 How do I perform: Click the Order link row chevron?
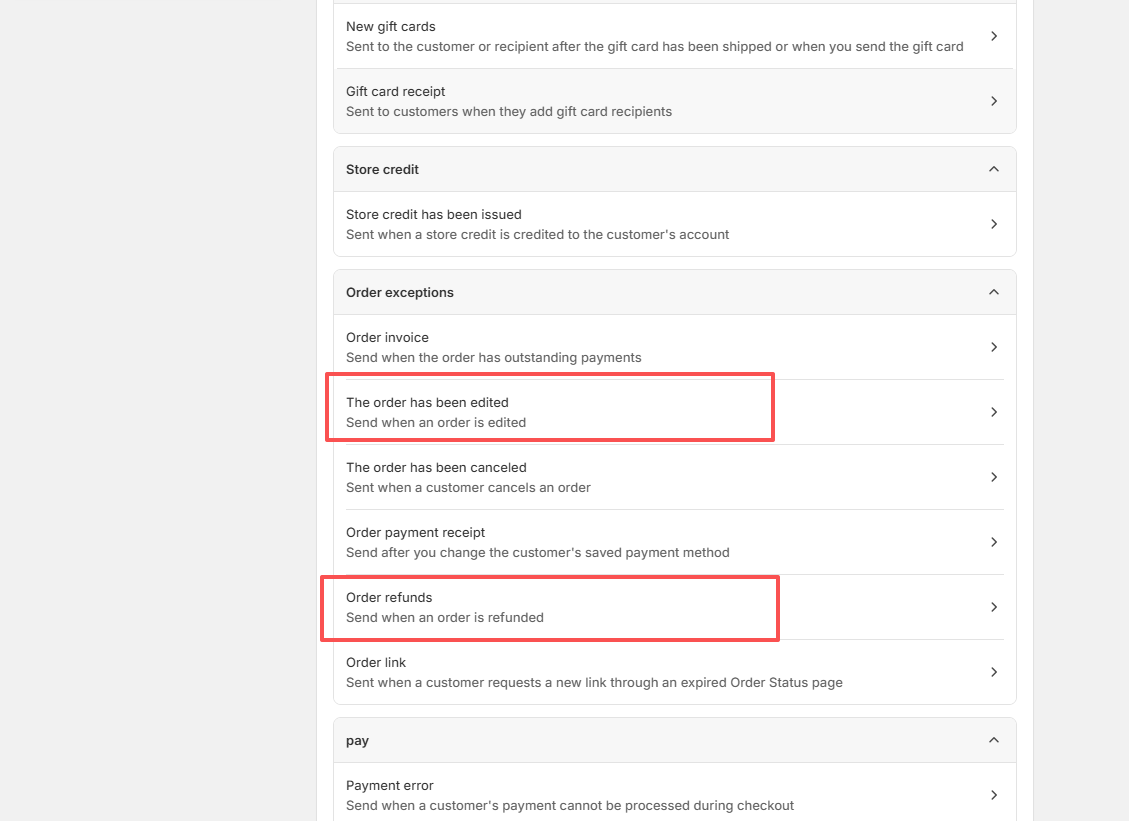coord(993,672)
